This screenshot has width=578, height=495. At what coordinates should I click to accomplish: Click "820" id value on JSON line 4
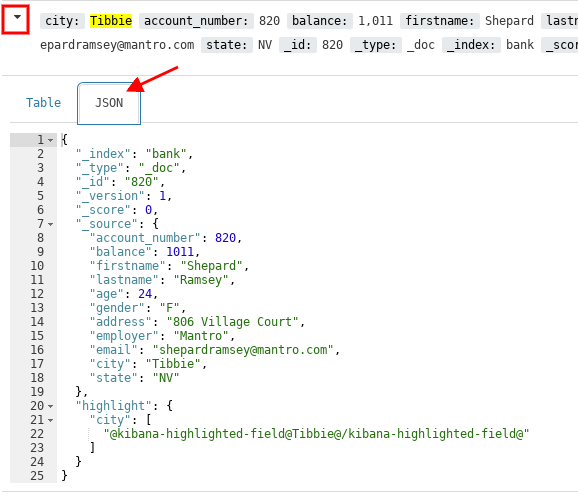(x=142, y=182)
